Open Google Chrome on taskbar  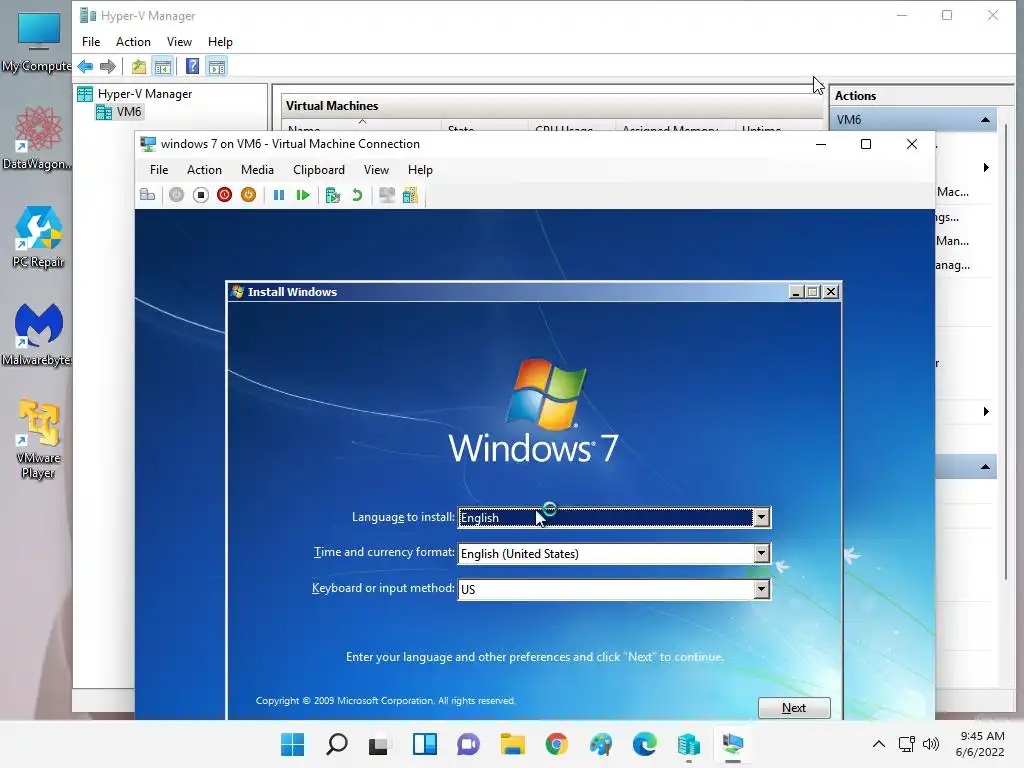tap(556, 744)
